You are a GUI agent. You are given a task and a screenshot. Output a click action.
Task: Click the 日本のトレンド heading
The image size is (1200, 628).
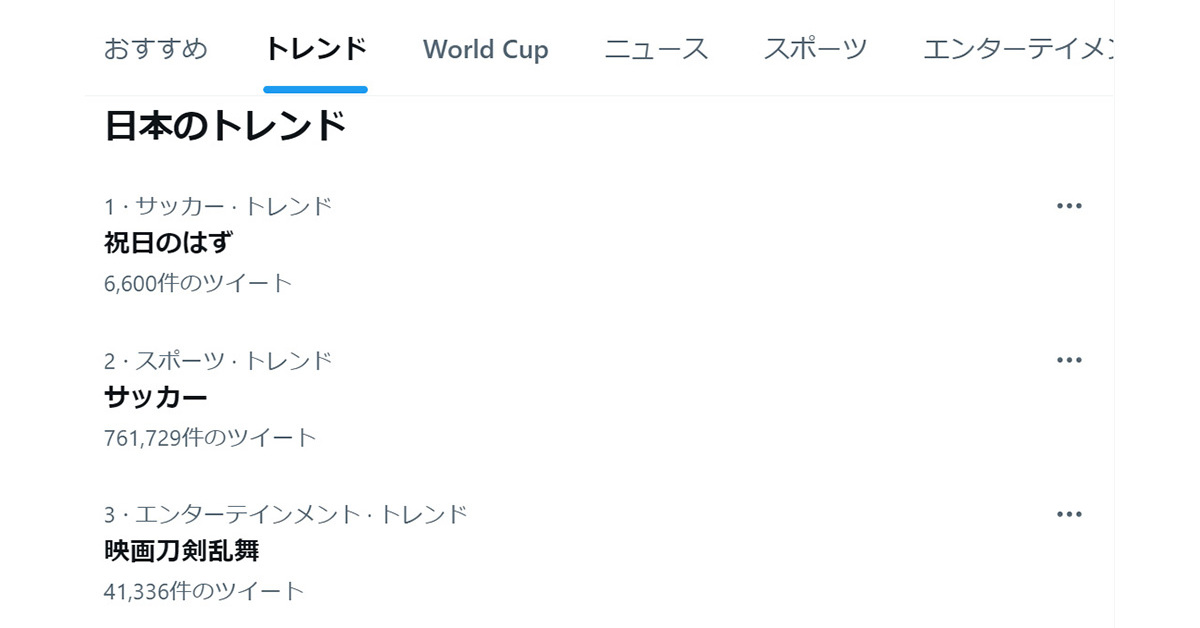[225, 127]
